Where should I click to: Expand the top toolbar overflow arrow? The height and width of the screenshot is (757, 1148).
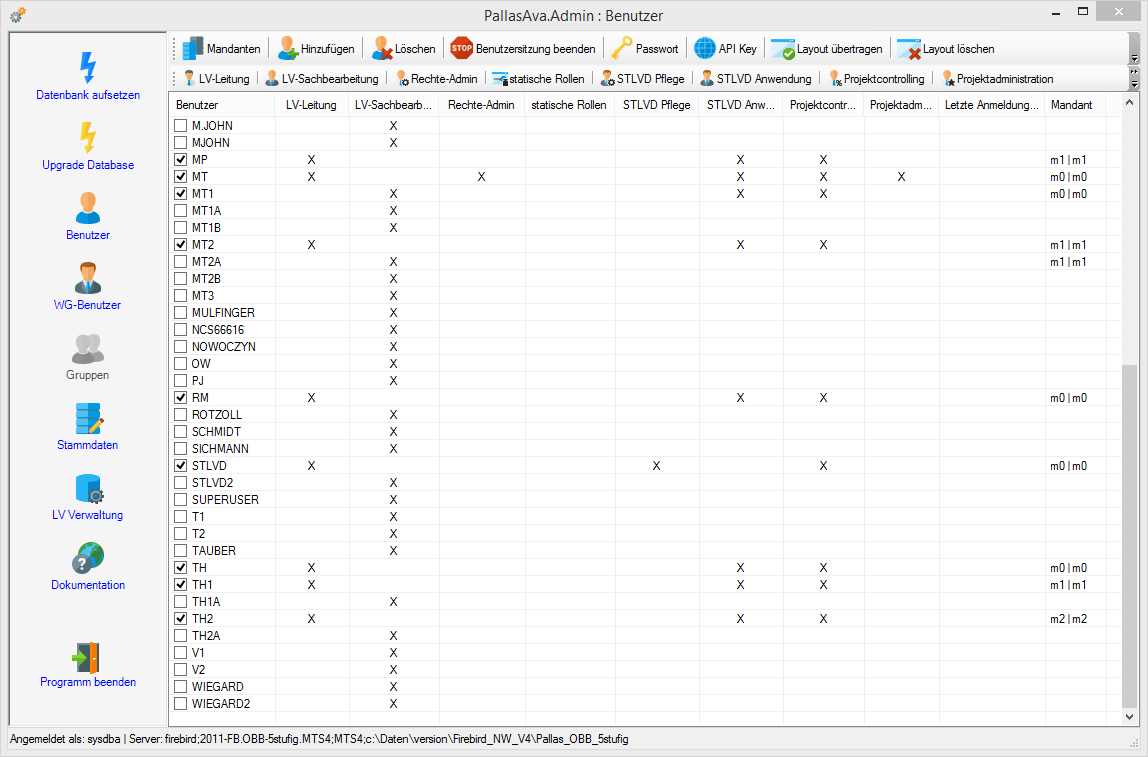tap(1134, 58)
